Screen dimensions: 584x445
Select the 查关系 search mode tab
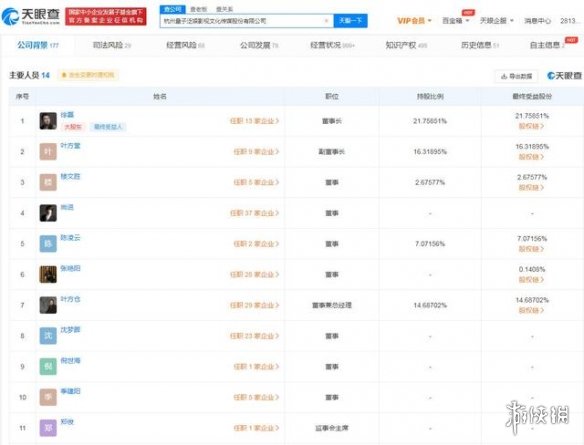point(225,9)
